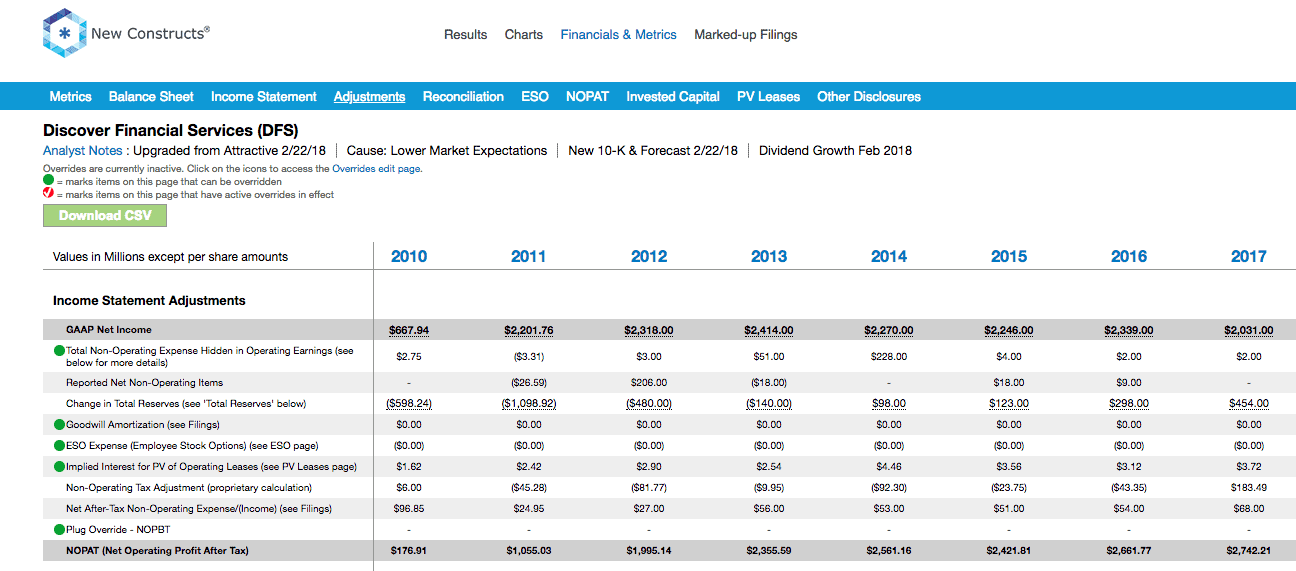Viewport: 1296px width, 571px height.
Task: Click the green override dot for Total Non-Operating Expense
Action: [59, 351]
